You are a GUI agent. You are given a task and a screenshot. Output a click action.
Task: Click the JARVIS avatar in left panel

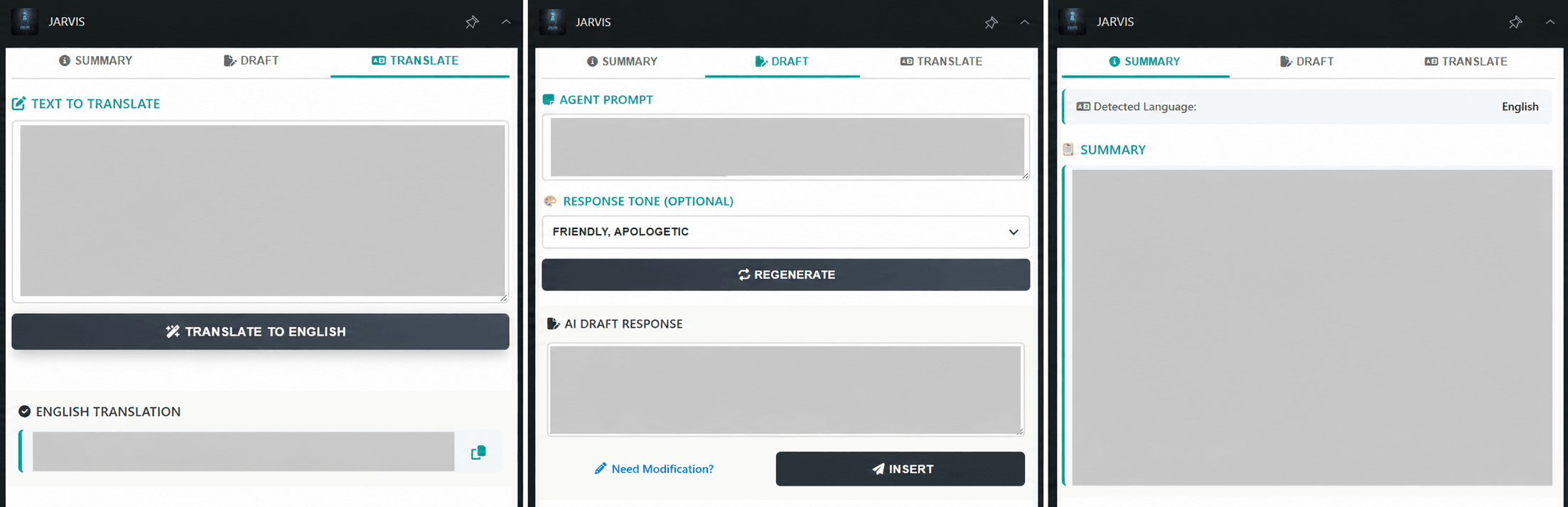tap(25, 21)
